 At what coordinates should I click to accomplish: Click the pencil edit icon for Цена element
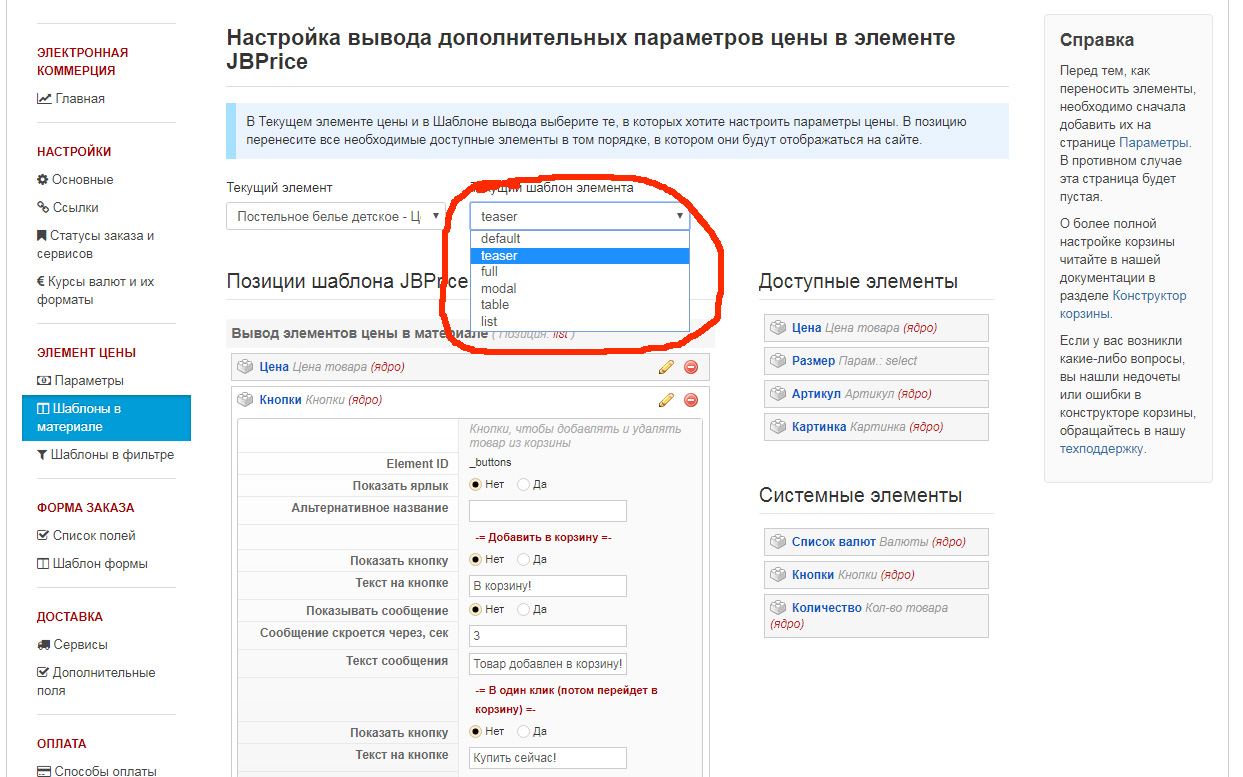[x=666, y=367]
